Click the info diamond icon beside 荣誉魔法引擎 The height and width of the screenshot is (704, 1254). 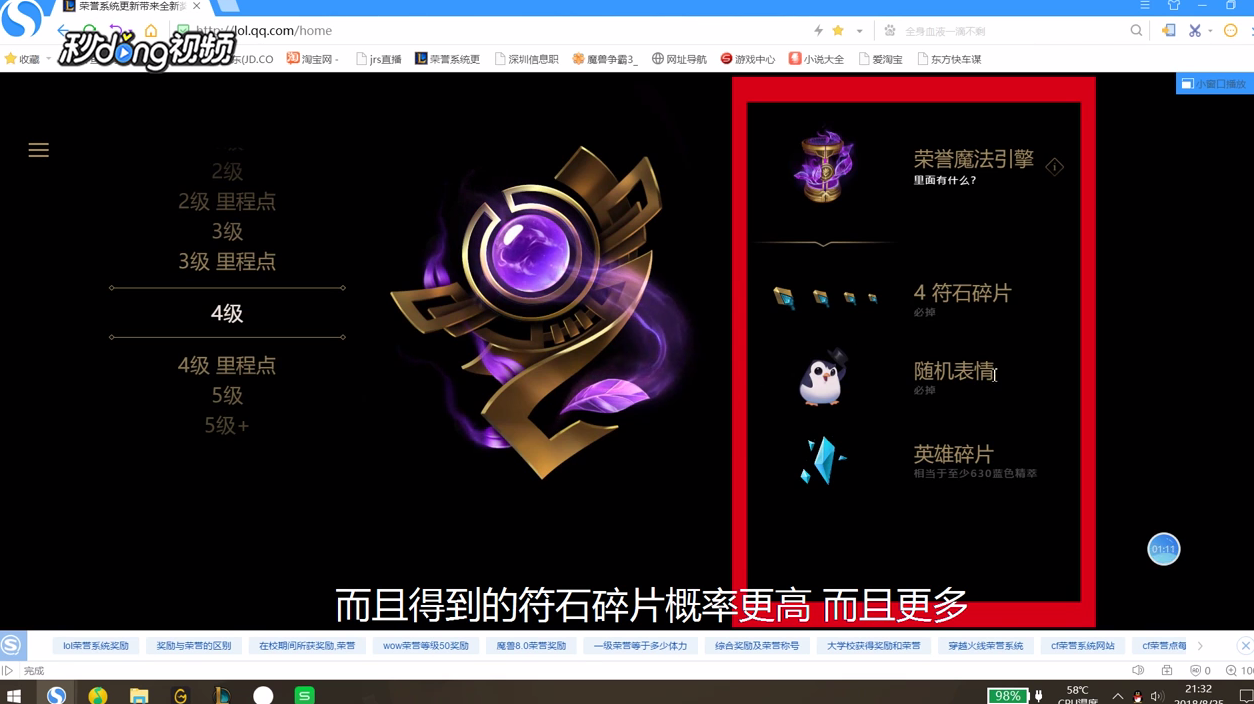point(1054,167)
